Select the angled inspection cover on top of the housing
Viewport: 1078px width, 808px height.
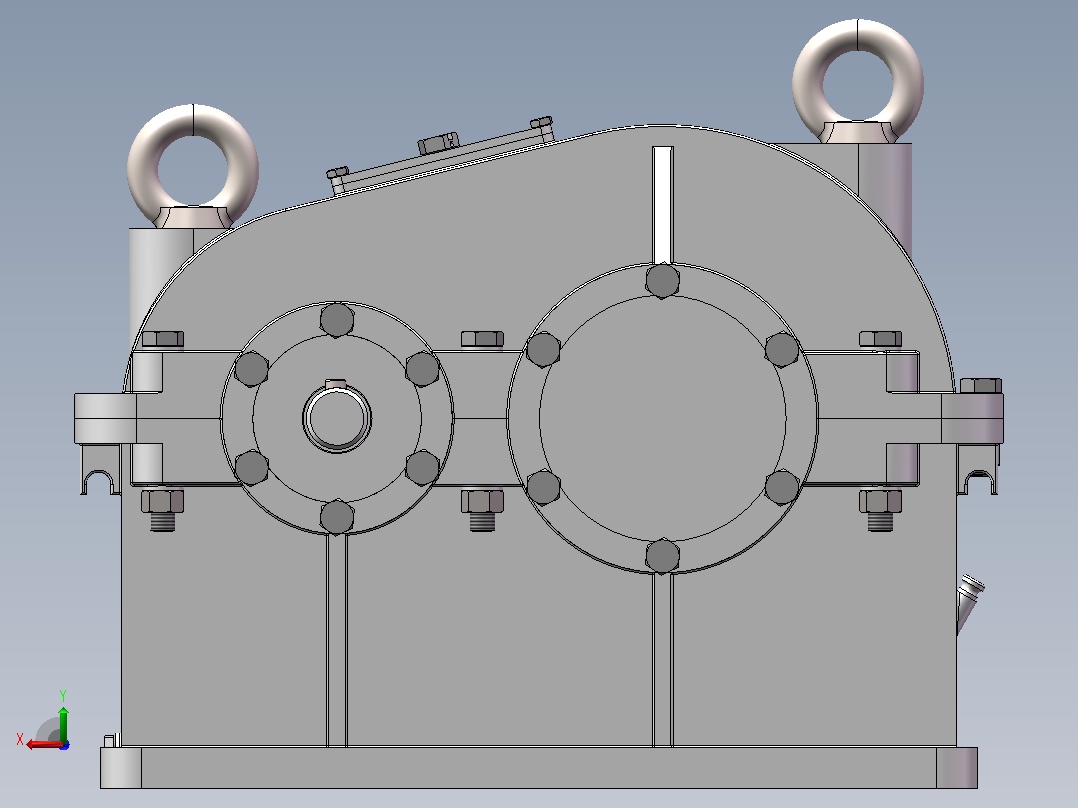(x=443, y=156)
